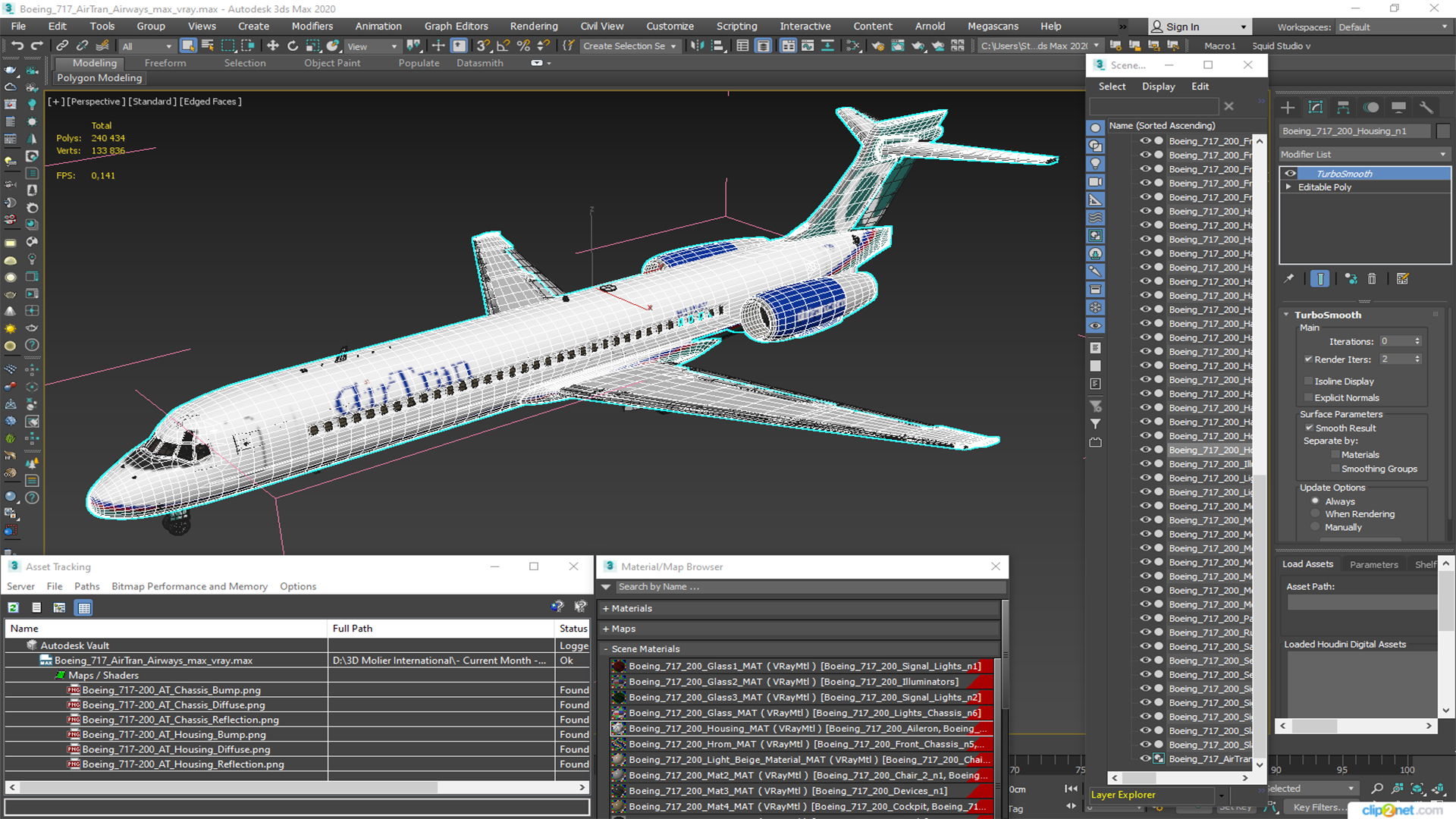This screenshot has width=1456, height=819.
Task: Open the Workspaces Default dropdown
Action: [1393, 27]
